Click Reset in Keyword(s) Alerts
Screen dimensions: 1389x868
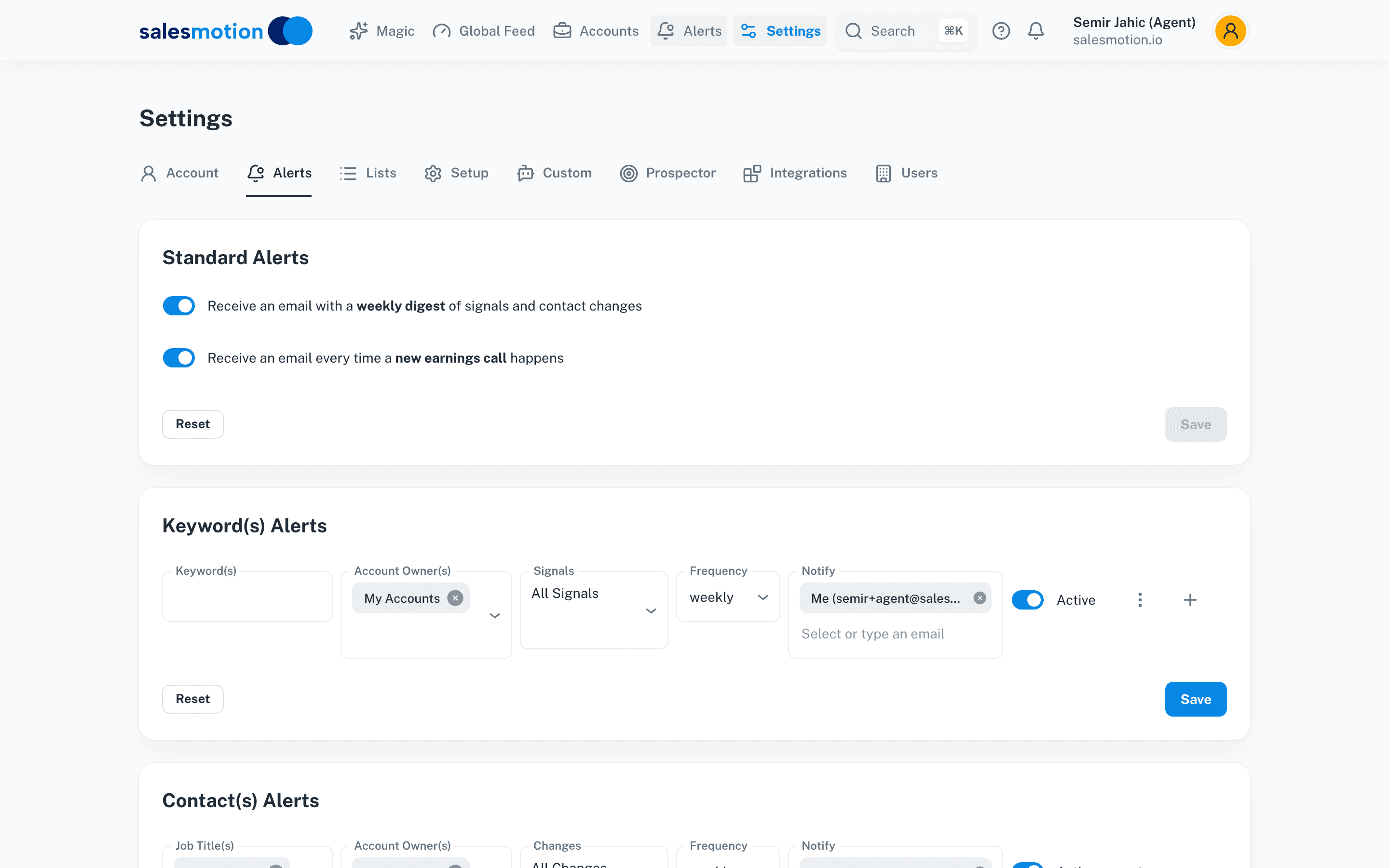click(x=193, y=699)
